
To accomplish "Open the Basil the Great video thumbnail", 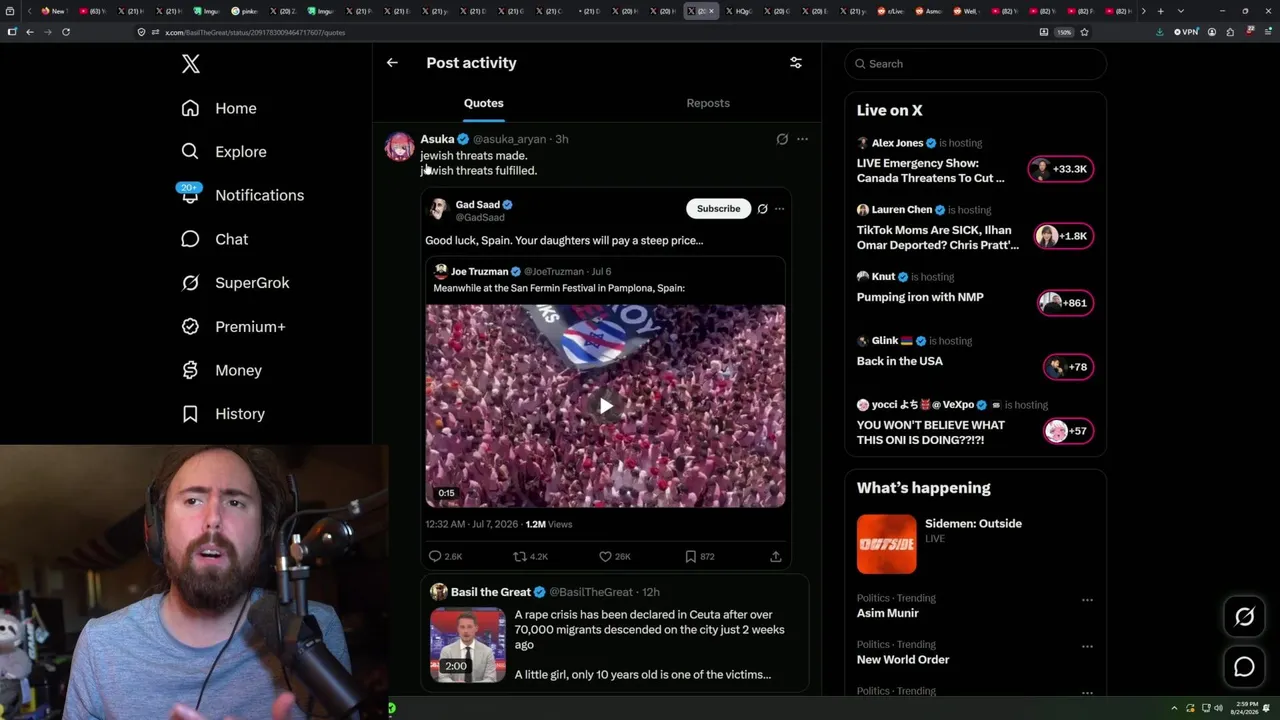I will pyautogui.click(x=468, y=645).
